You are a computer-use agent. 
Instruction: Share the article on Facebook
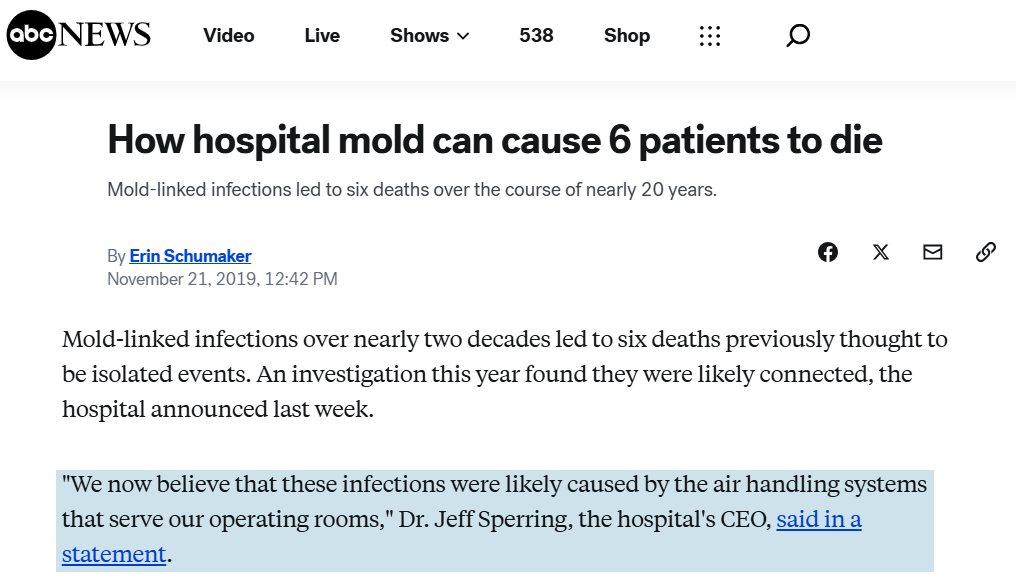[x=827, y=252]
